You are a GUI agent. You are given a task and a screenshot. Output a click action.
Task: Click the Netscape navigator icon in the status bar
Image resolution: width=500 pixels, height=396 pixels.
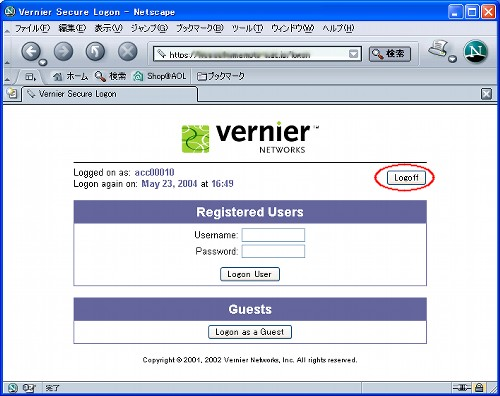tap(13, 388)
